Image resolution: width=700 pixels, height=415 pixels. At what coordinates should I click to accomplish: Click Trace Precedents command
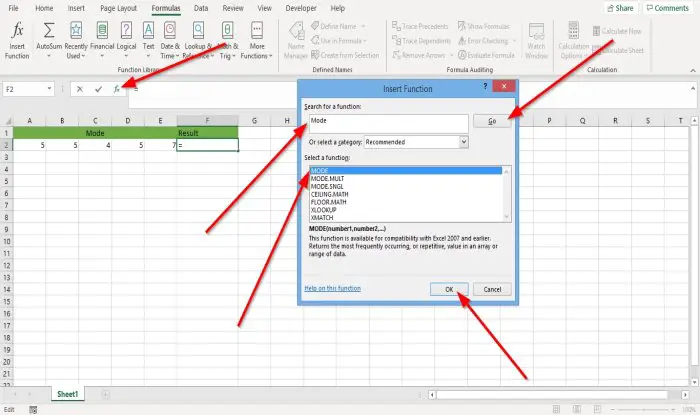[420, 26]
